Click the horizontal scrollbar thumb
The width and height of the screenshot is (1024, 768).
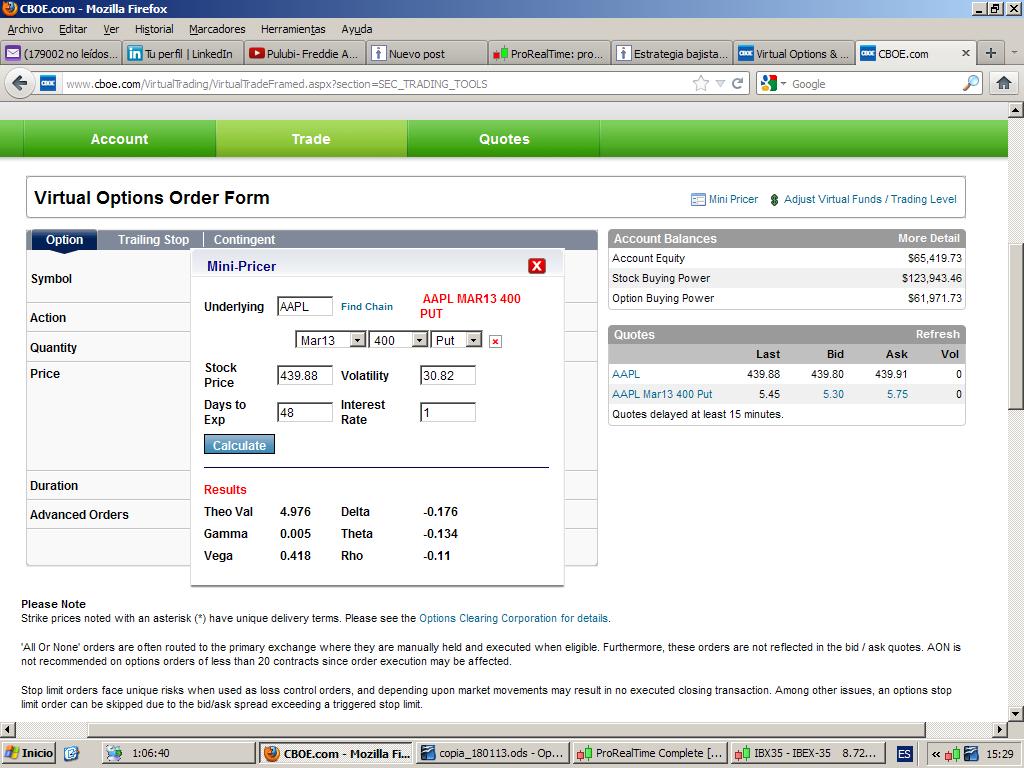tap(506, 729)
